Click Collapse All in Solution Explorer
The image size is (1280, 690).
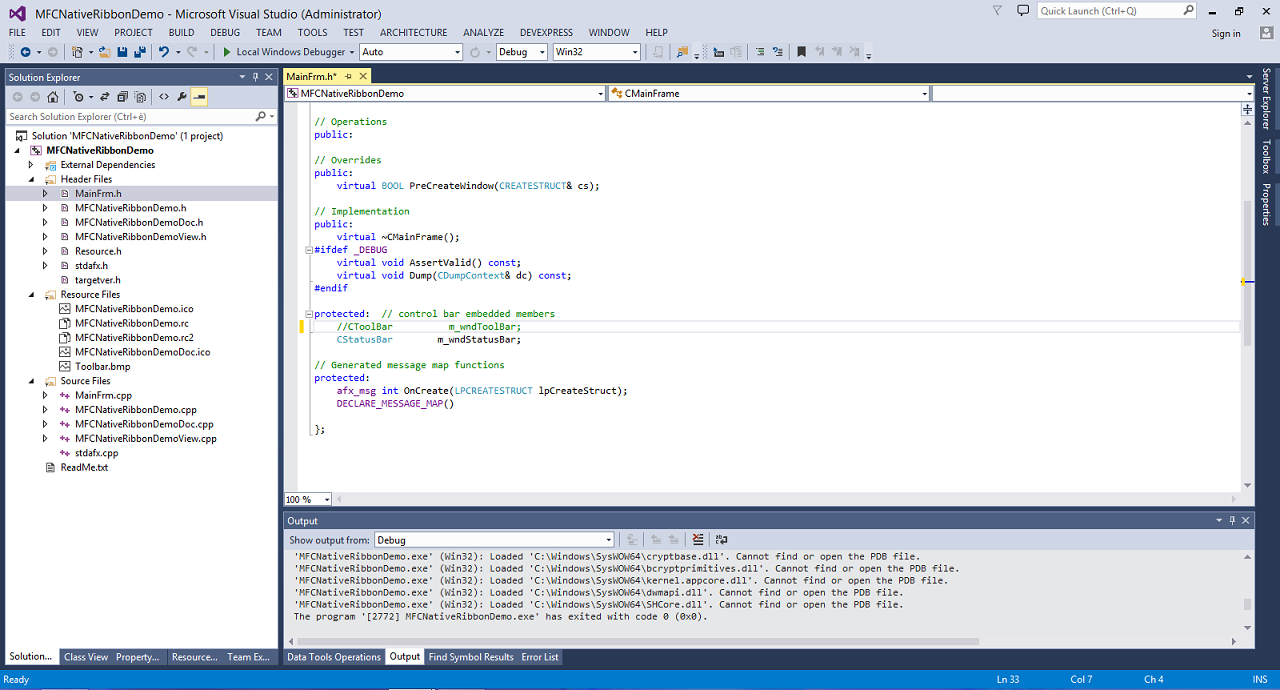pyautogui.click(x=122, y=97)
